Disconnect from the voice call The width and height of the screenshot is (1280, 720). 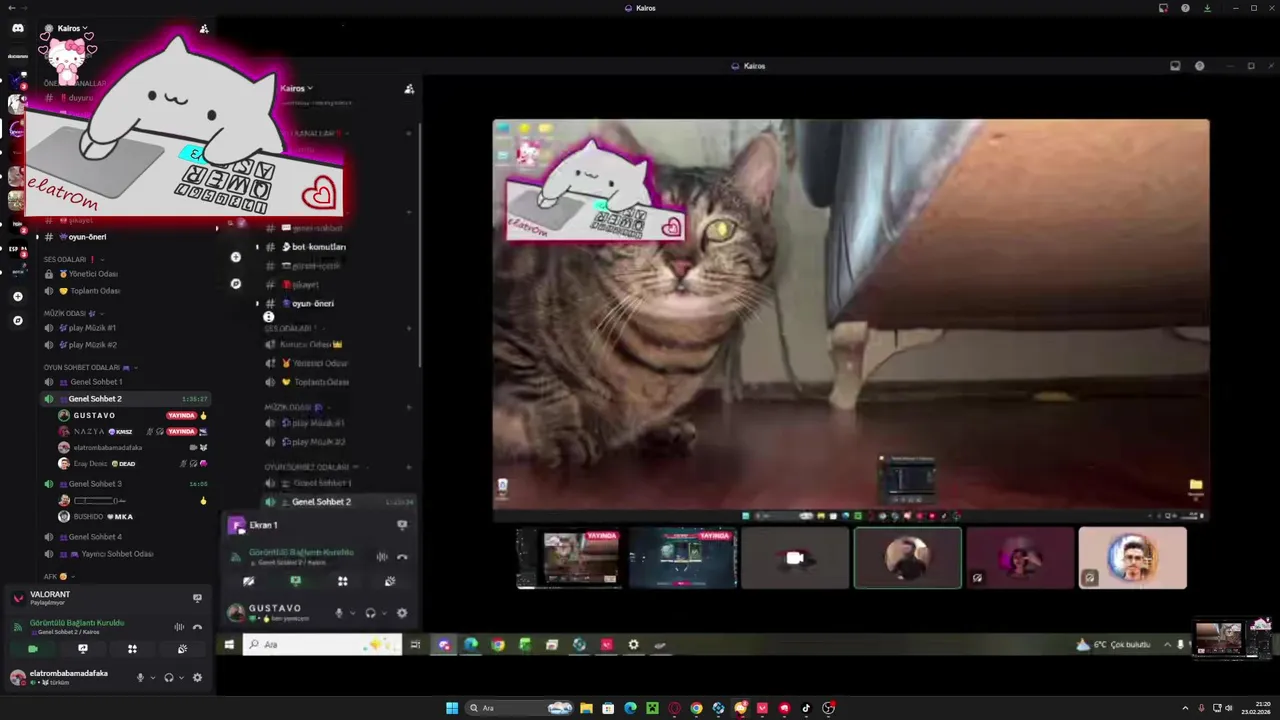pyautogui.click(x=197, y=627)
